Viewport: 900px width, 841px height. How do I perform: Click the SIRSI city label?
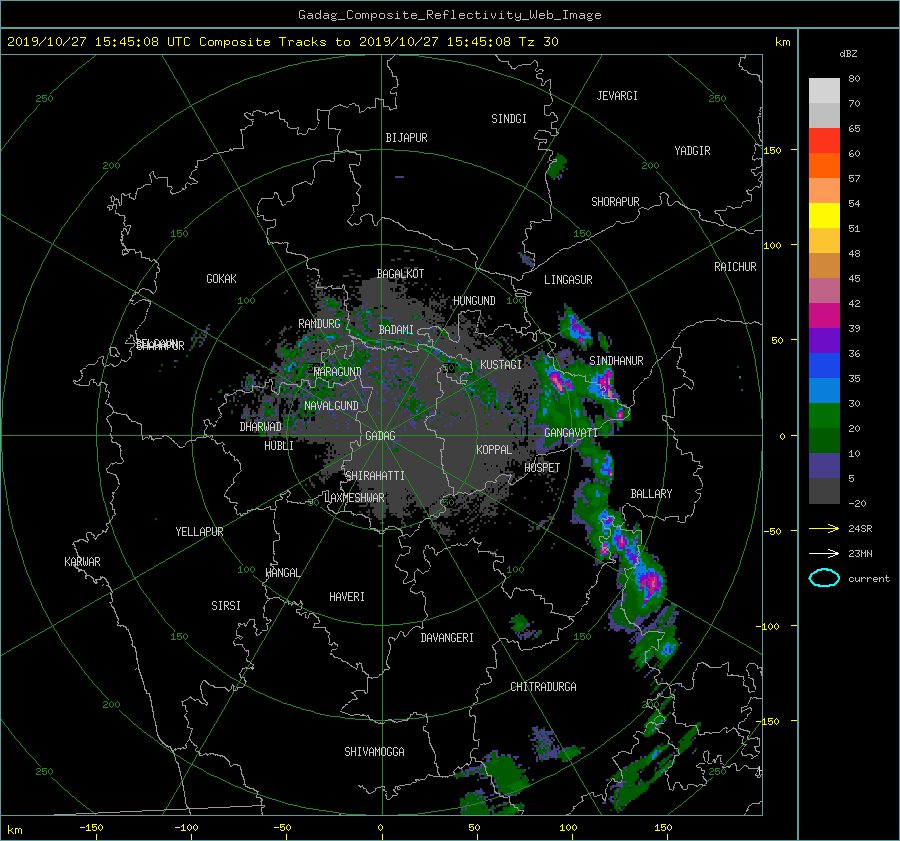pos(226,606)
